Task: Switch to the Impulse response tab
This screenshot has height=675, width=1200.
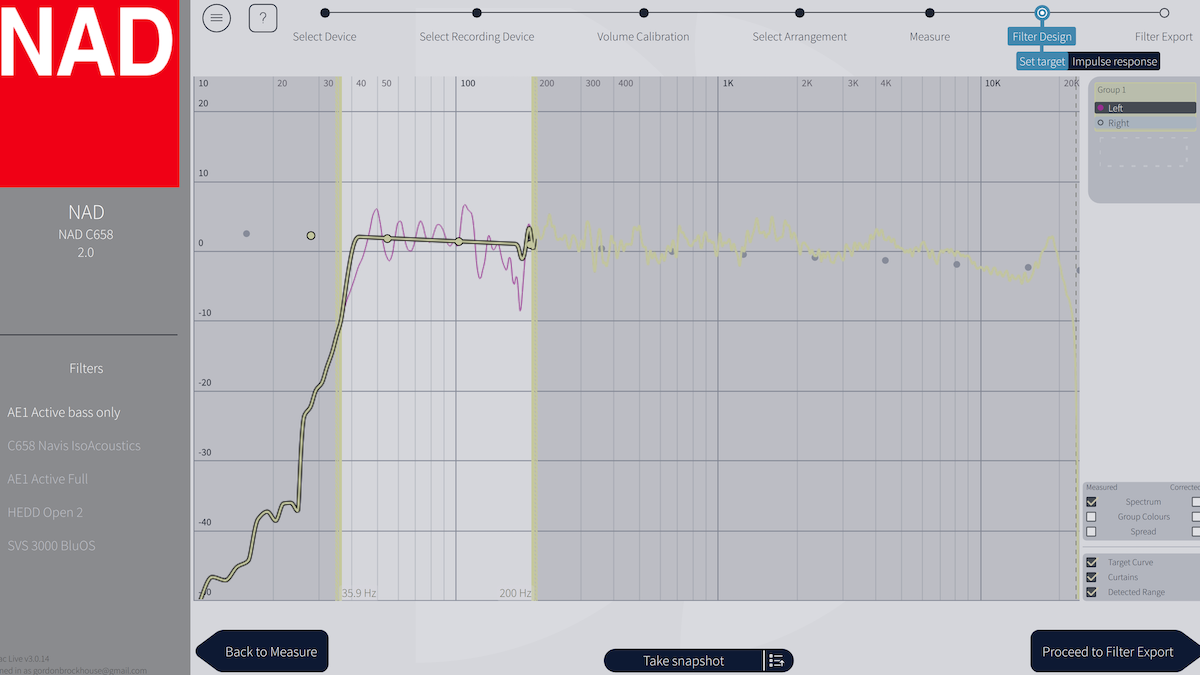Action: [1114, 62]
